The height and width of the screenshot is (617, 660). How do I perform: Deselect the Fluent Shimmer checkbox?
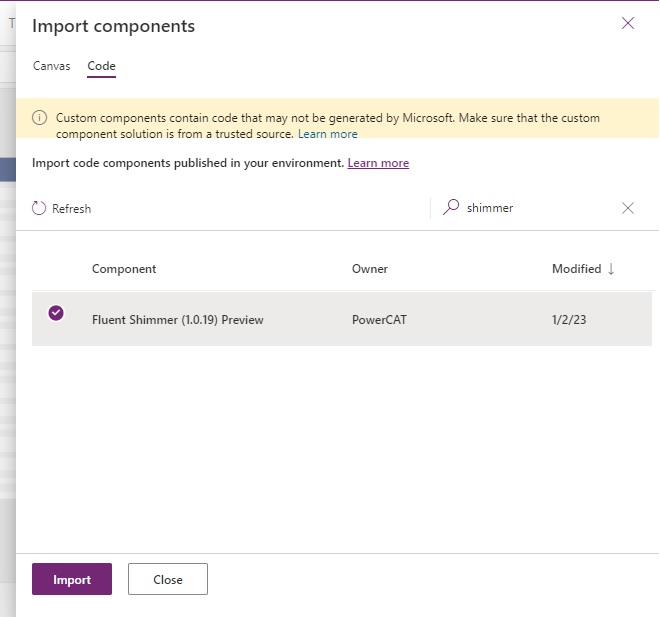[56, 313]
